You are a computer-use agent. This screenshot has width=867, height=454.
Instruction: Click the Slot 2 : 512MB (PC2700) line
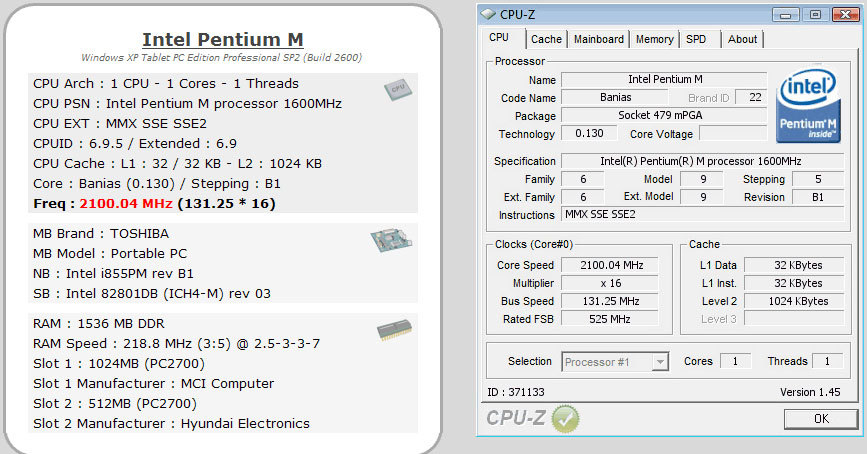[115, 404]
